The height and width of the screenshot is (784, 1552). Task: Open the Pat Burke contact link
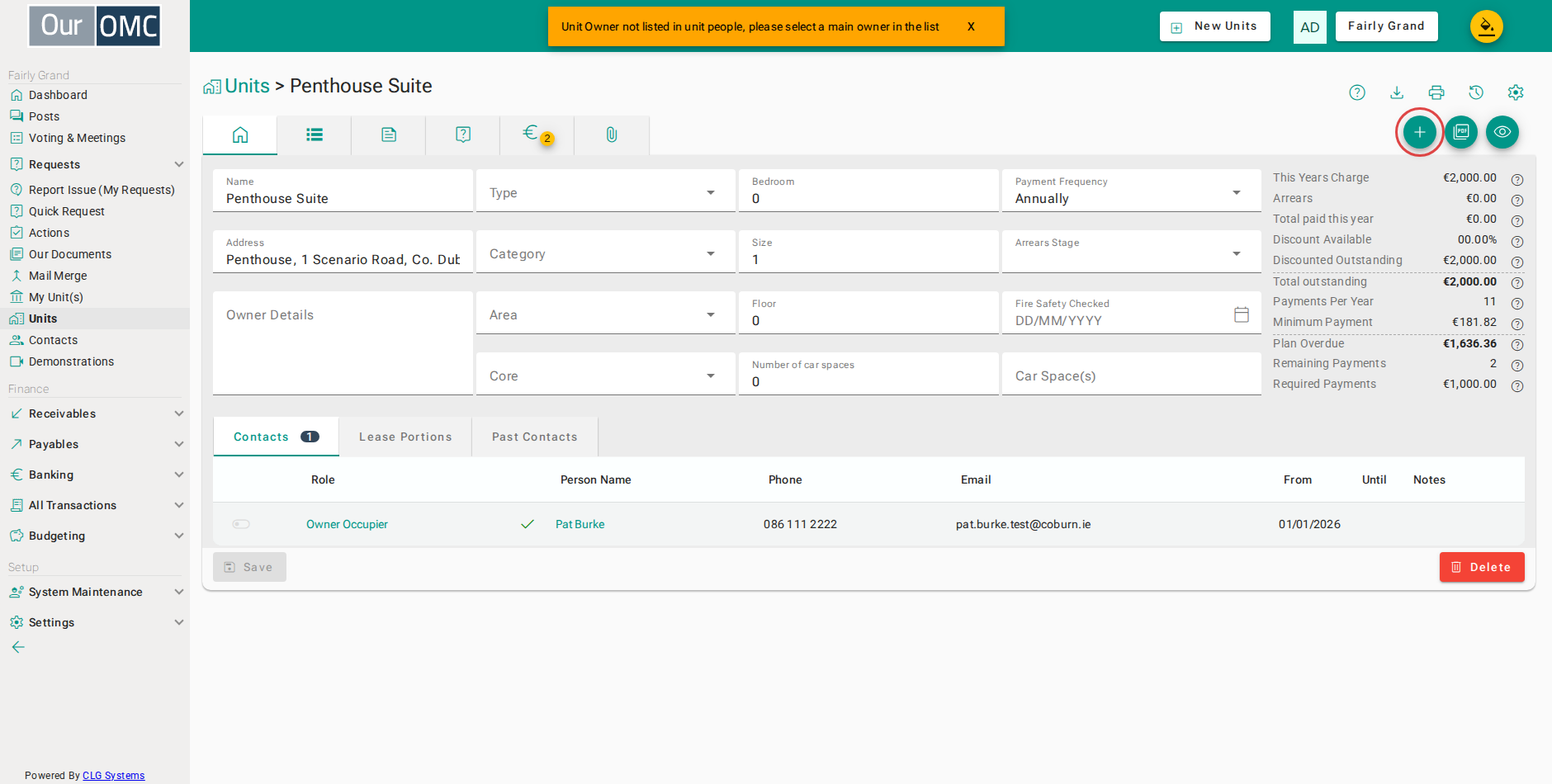point(580,524)
